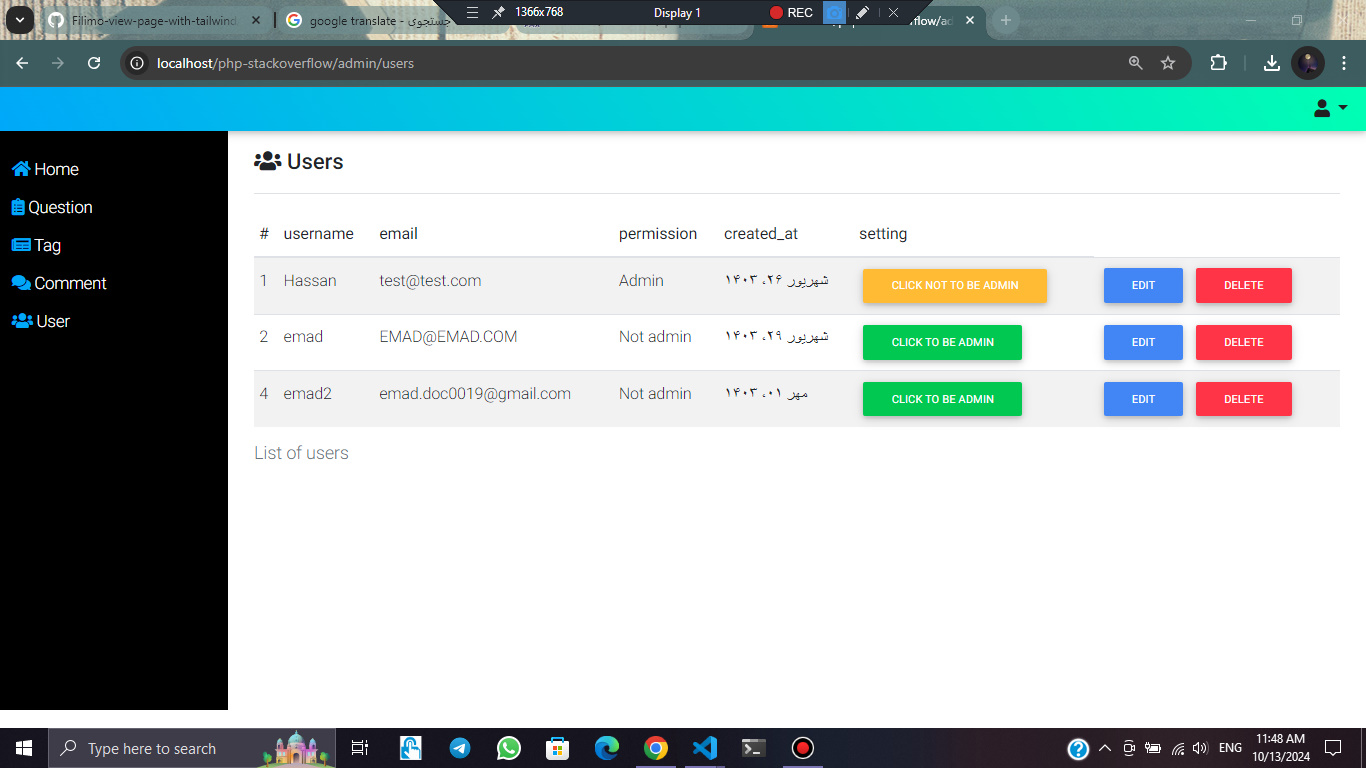Expand the tab search dropdown arrow
The height and width of the screenshot is (768, 1366).
pyautogui.click(x=19, y=20)
